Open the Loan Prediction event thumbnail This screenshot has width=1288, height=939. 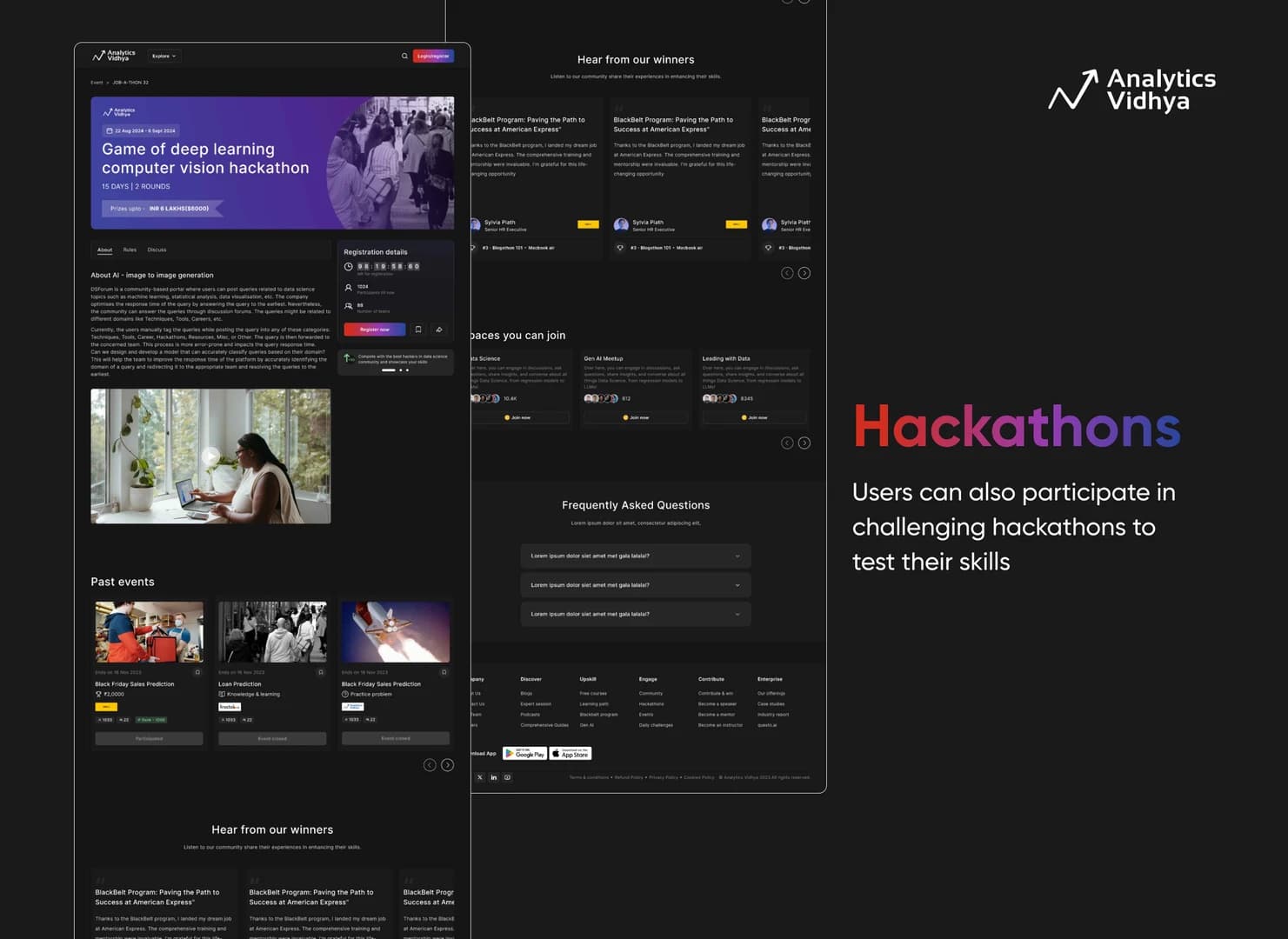pos(272,632)
